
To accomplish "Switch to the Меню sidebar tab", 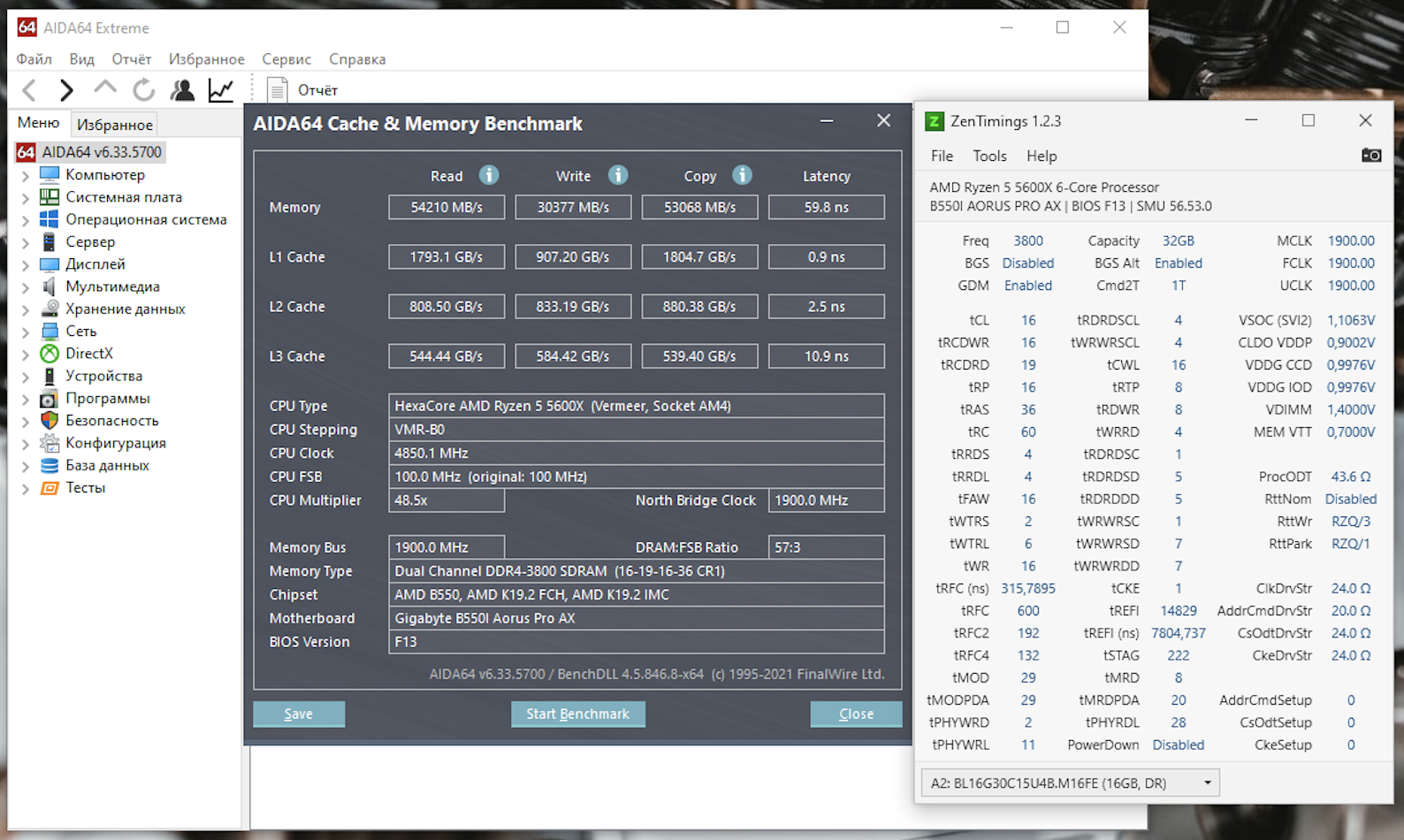I will 39,123.
